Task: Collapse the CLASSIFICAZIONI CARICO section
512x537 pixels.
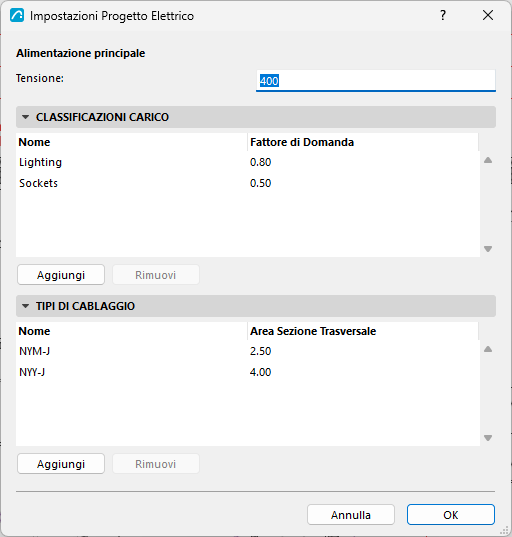Action: [x=25, y=117]
